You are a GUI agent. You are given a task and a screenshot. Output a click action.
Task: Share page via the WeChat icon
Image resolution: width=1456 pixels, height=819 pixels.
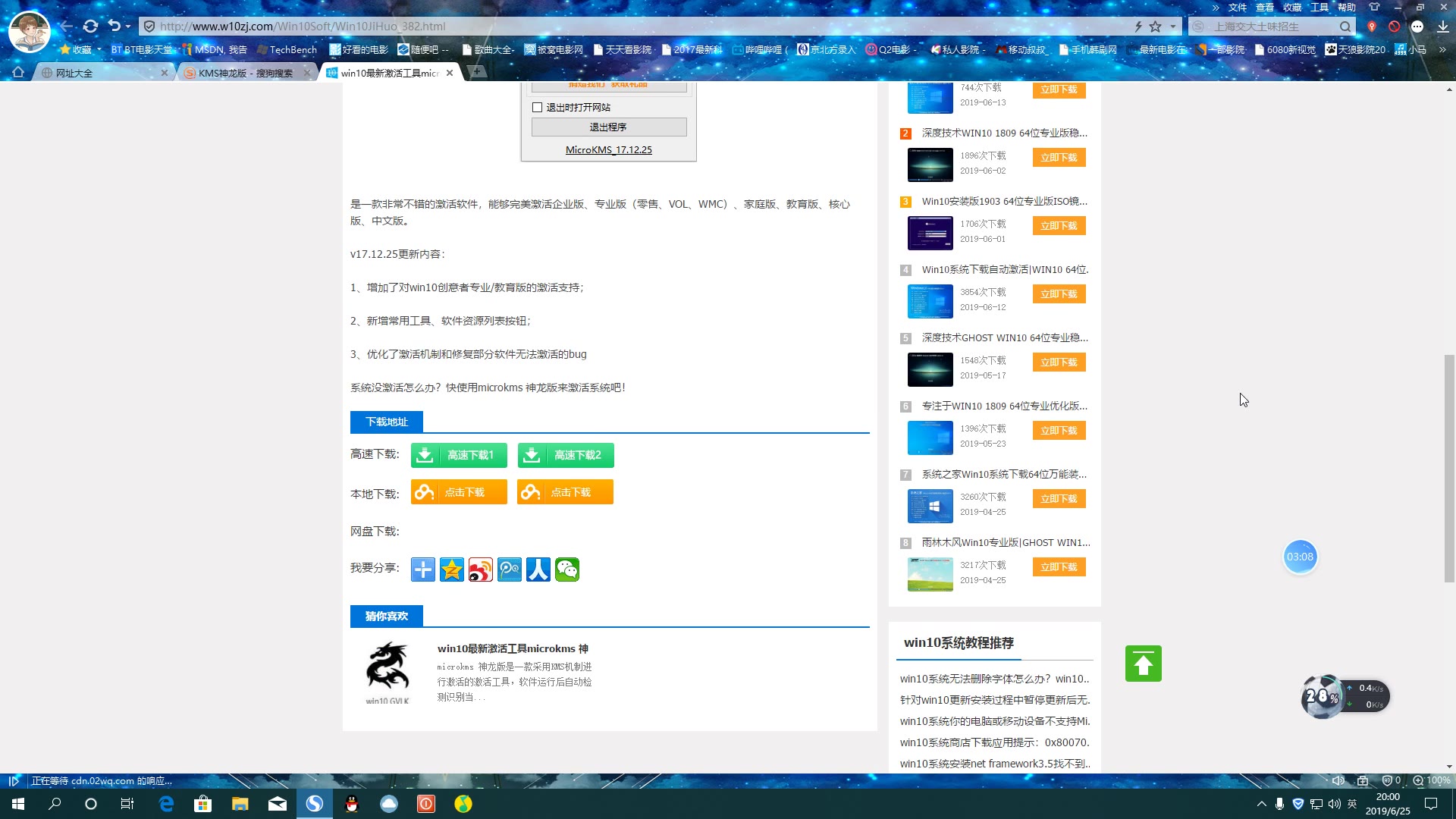[567, 570]
